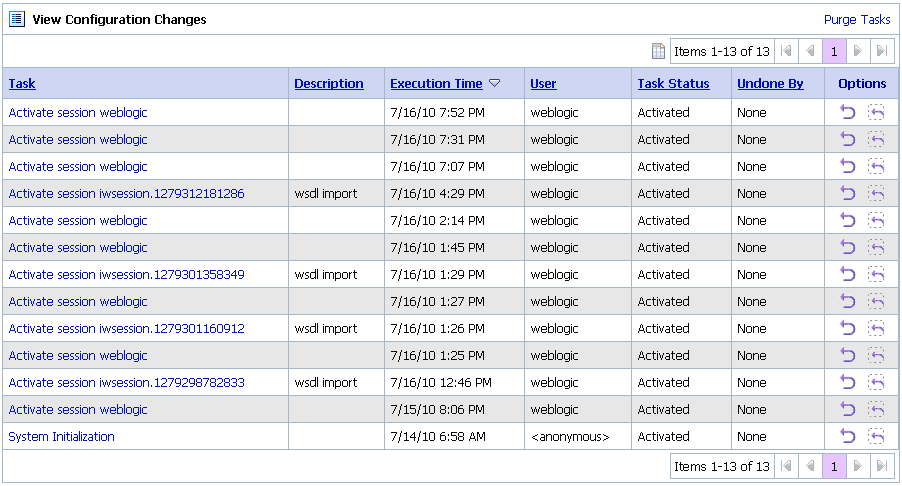Sort table by Task Status column

point(673,83)
